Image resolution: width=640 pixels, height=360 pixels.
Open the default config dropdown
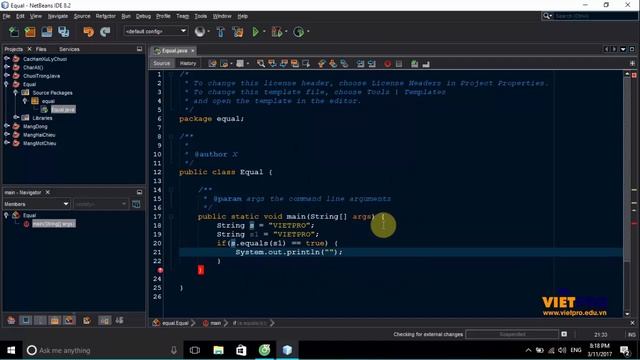[155, 31]
